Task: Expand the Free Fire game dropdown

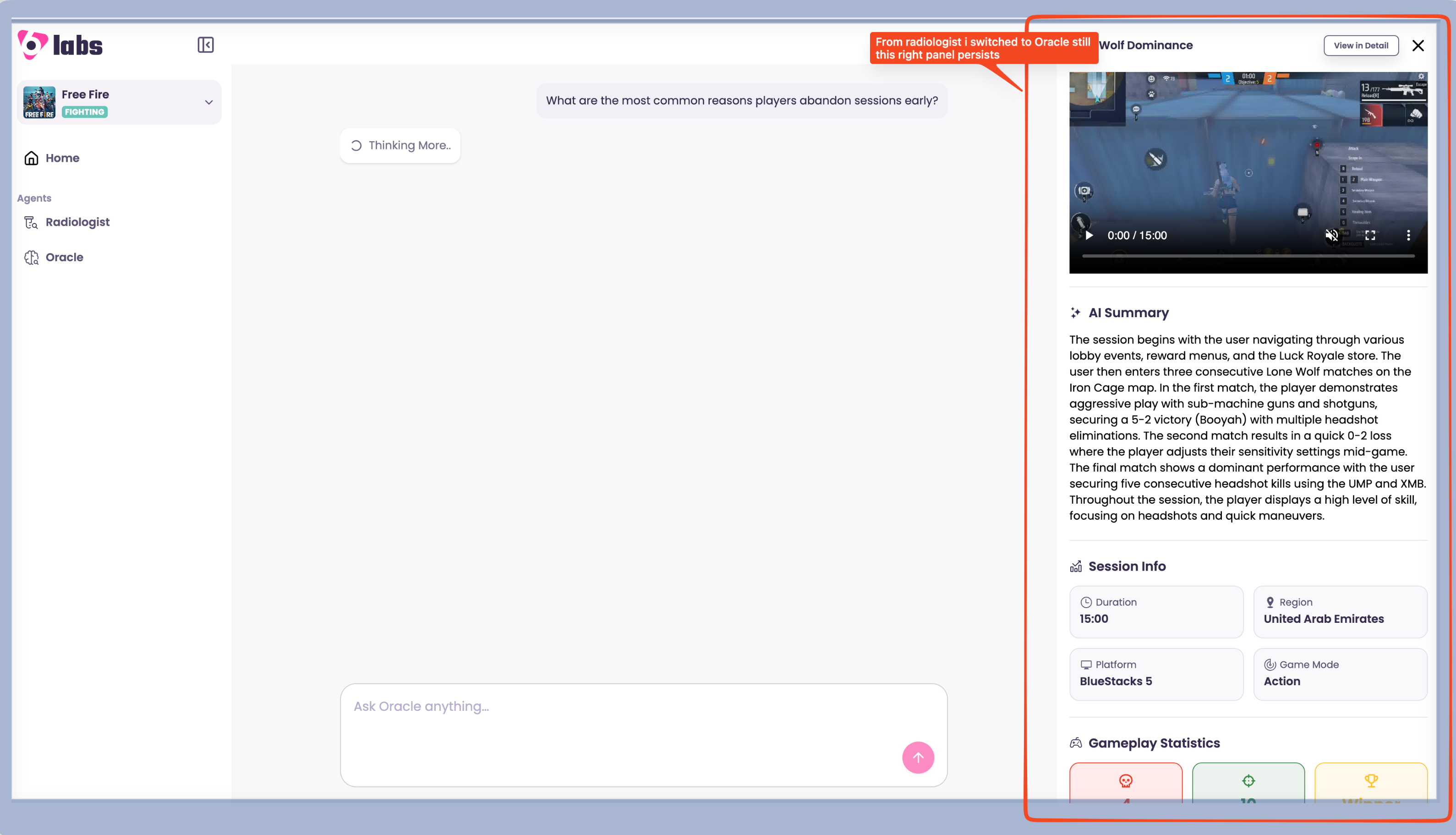Action: point(208,102)
